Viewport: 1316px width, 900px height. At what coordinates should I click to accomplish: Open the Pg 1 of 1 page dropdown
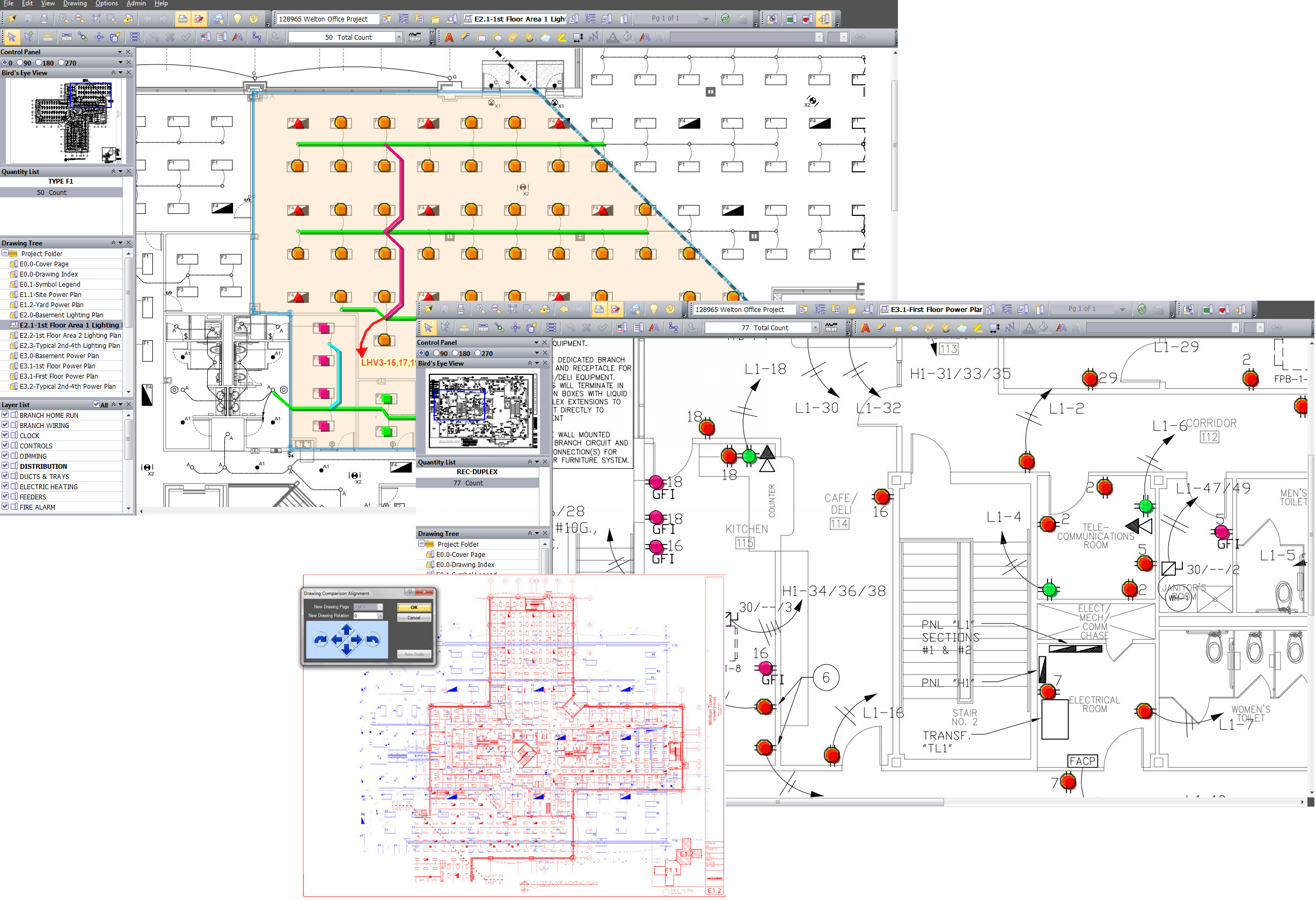click(x=706, y=19)
